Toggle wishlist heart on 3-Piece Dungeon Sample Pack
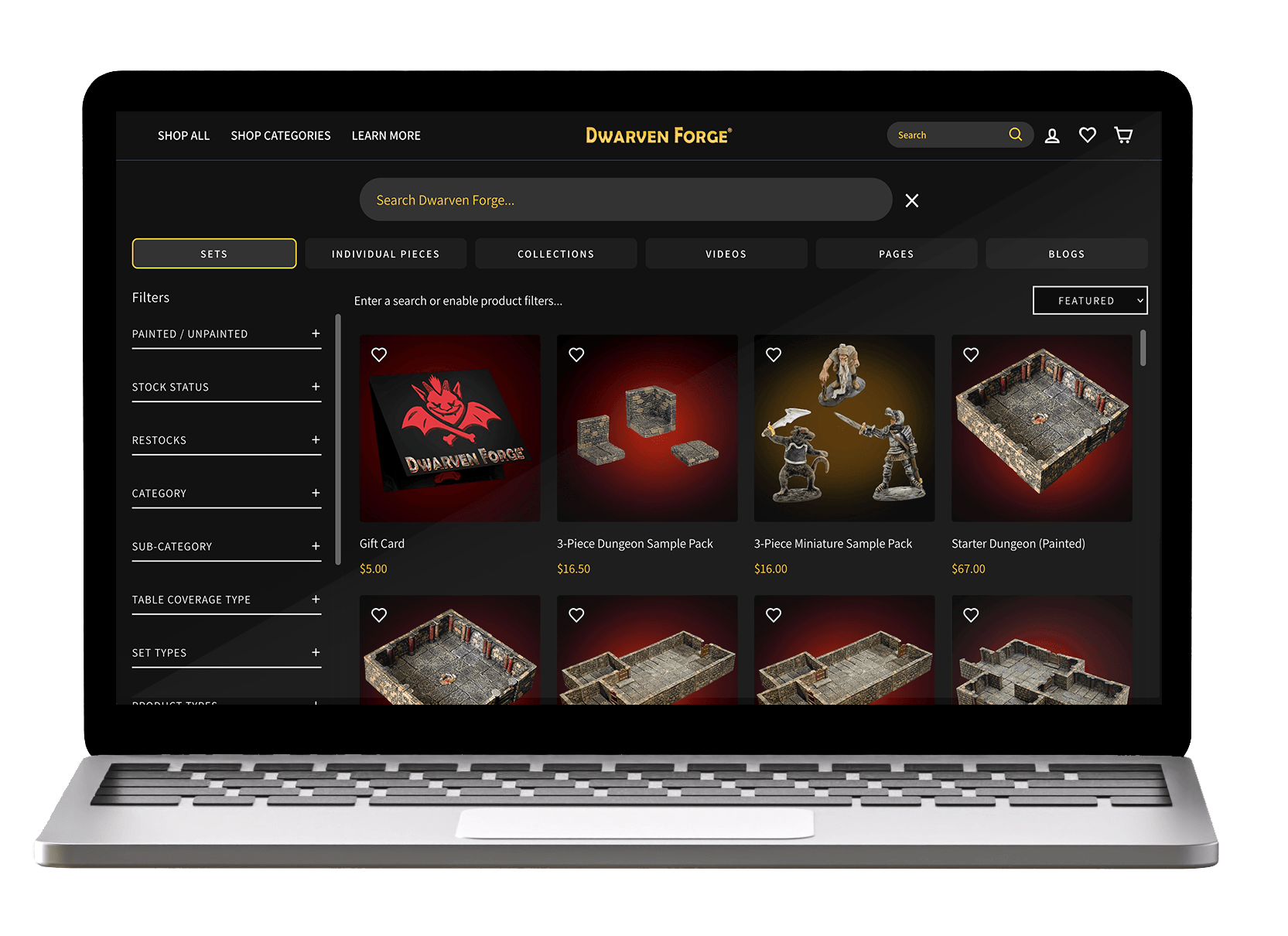 pos(576,354)
